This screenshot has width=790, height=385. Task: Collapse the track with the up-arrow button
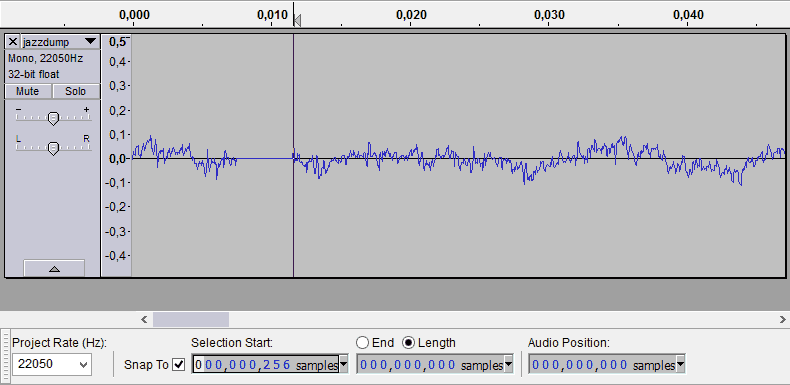pyautogui.click(x=54, y=269)
